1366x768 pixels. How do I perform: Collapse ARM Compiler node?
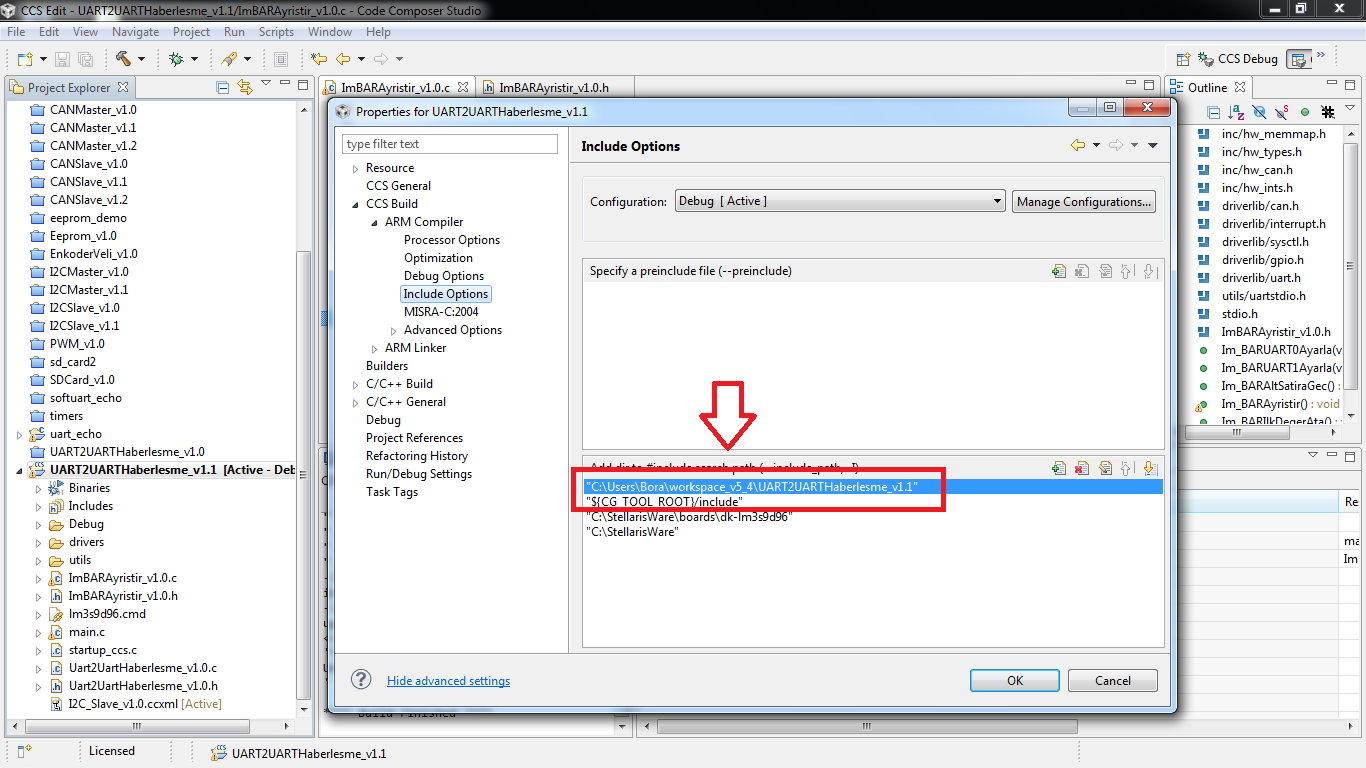pyautogui.click(x=374, y=222)
